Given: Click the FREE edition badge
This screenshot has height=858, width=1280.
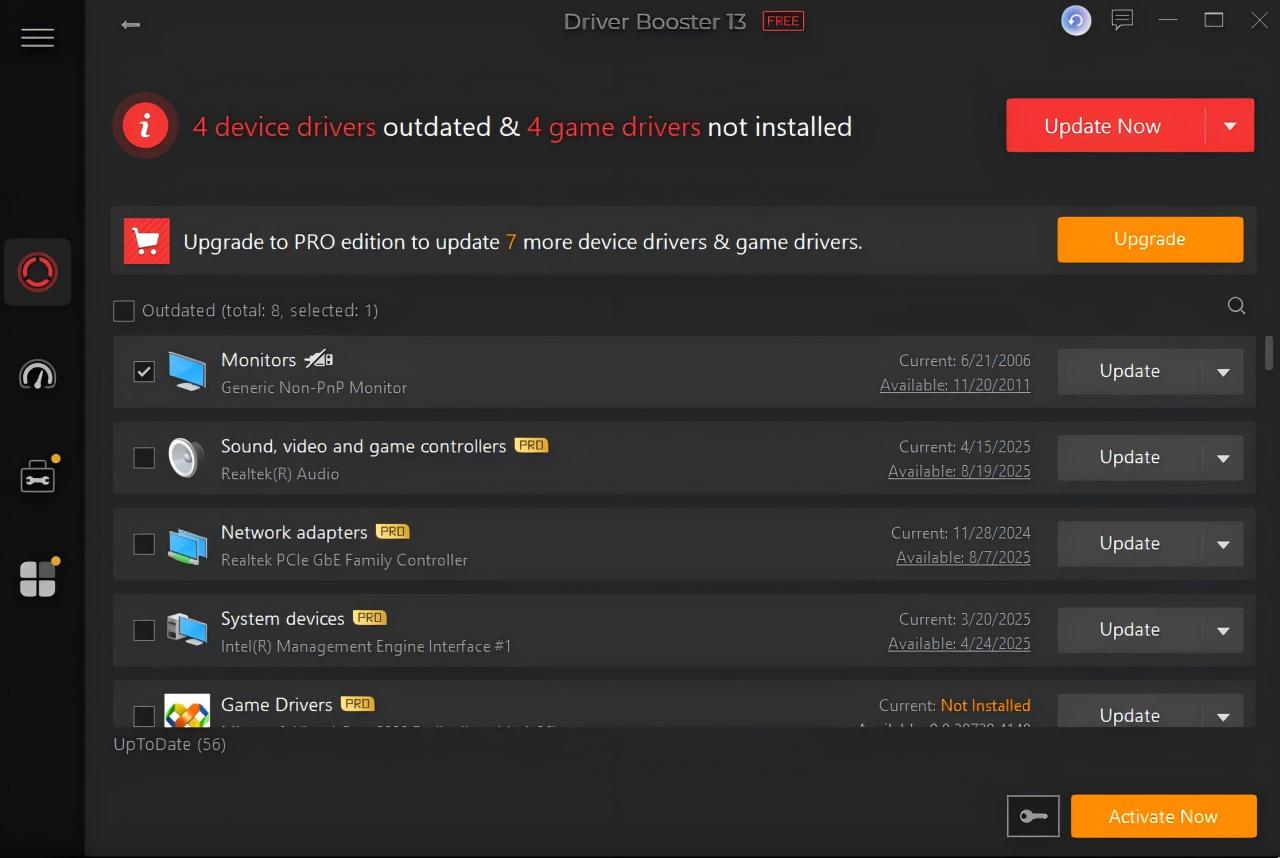Looking at the screenshot, I should tap(783, 21).
